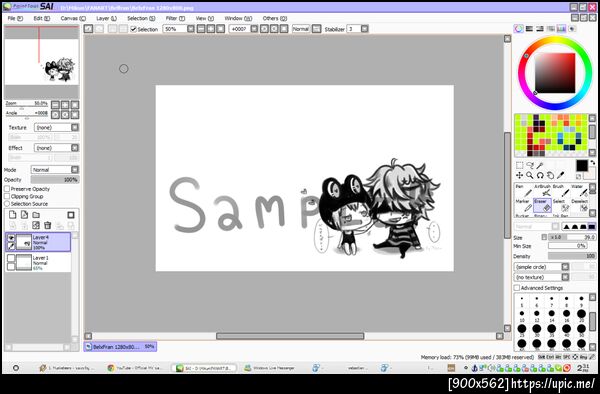Open the Canvas menu
Image resolution: width=600 pixels, height=394 pixels.
(x=73, y=18)
